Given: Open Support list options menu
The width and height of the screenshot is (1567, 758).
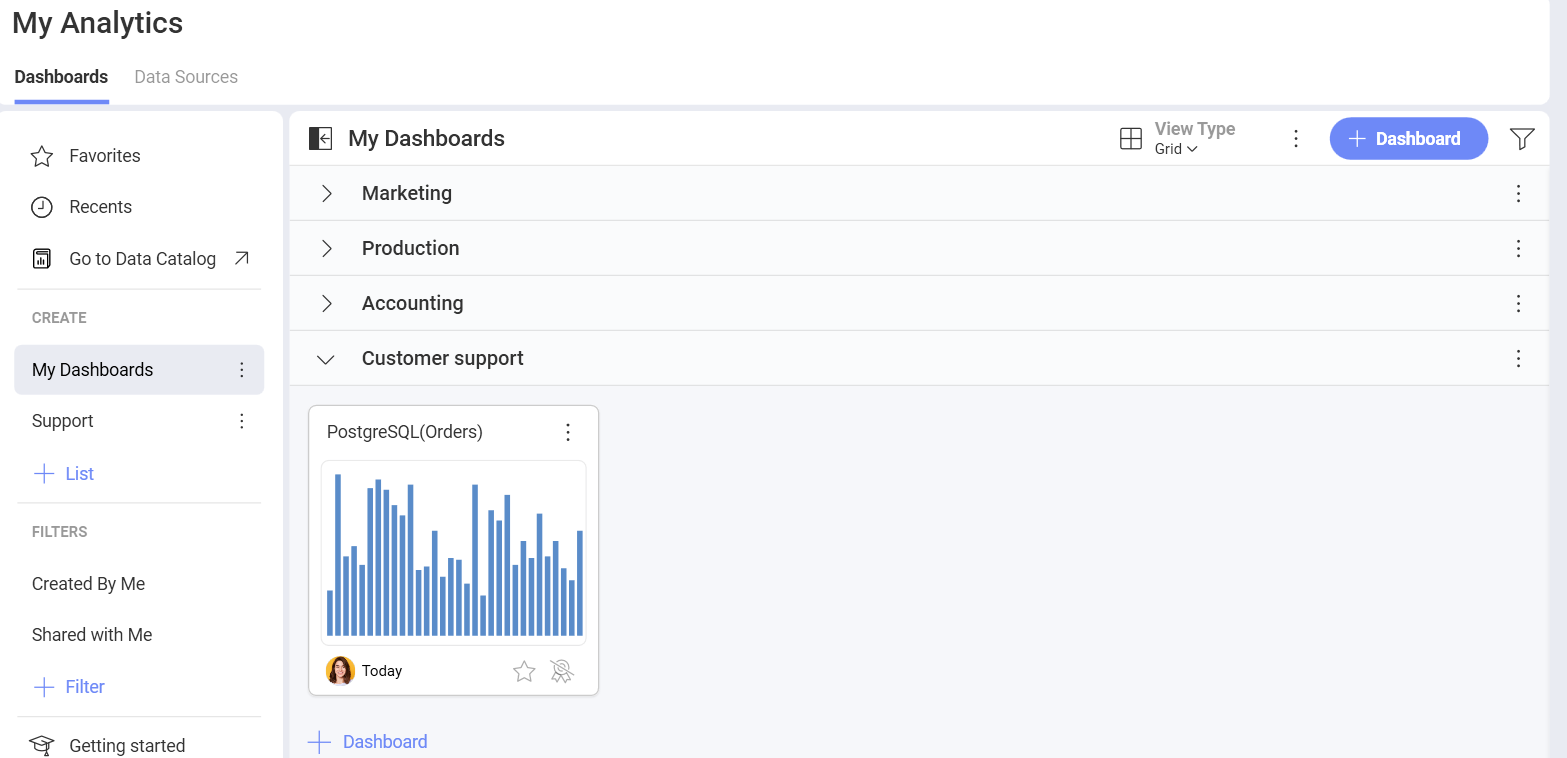Looking at the screenshot, I should 241,421.
